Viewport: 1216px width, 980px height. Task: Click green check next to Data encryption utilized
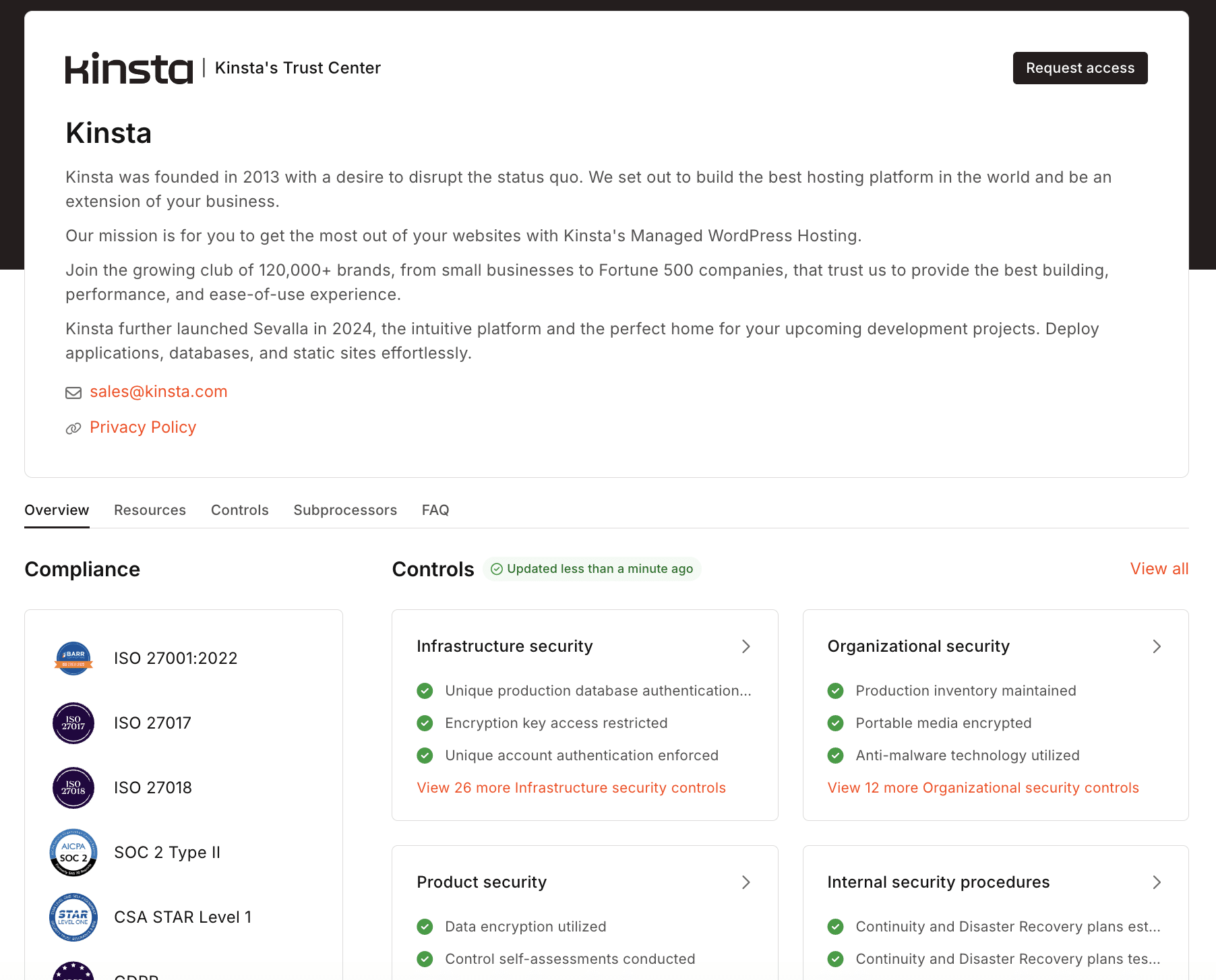click(425, 927)
